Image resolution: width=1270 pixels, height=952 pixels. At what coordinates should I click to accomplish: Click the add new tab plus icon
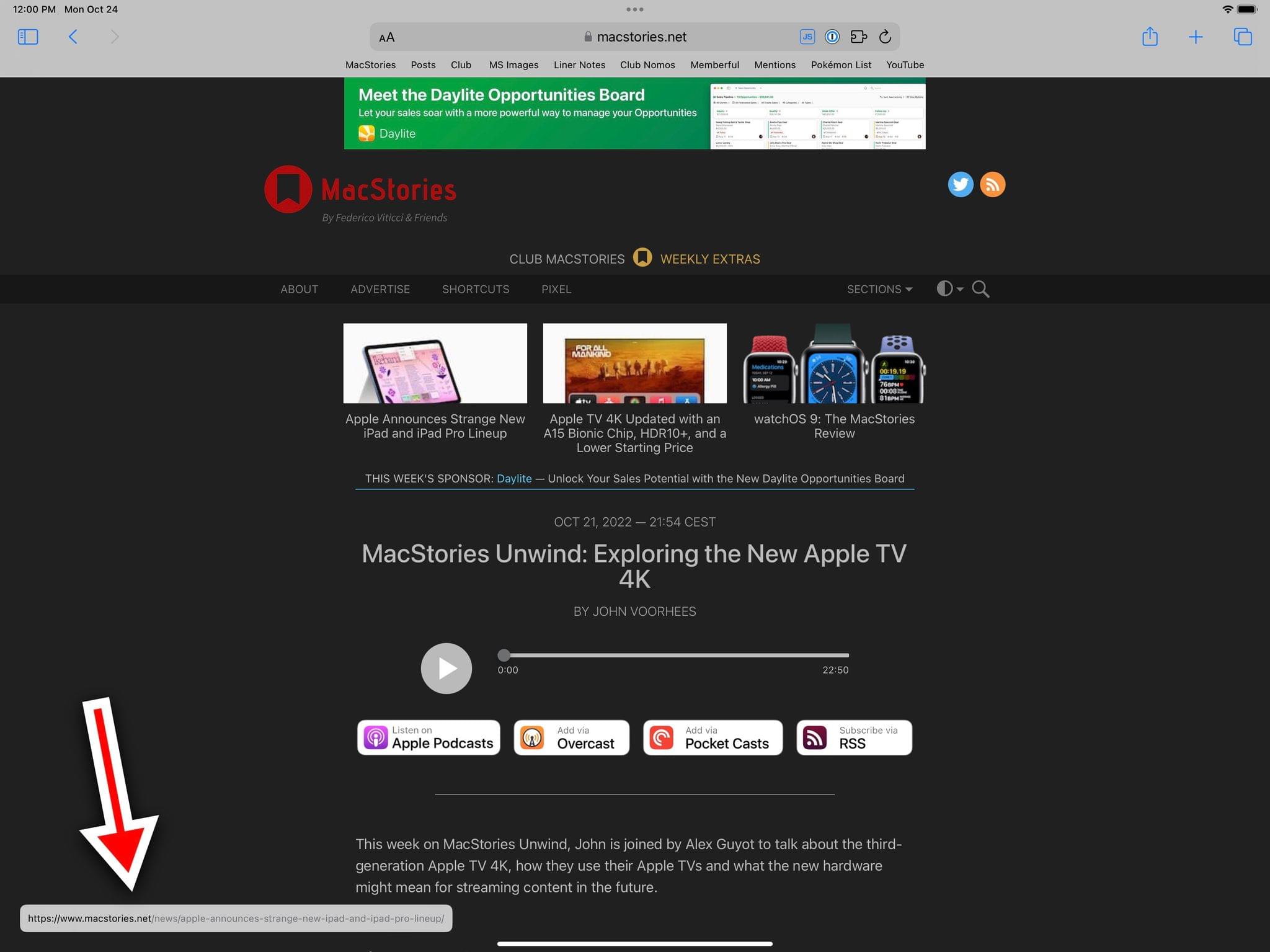tap(1197, 36)
